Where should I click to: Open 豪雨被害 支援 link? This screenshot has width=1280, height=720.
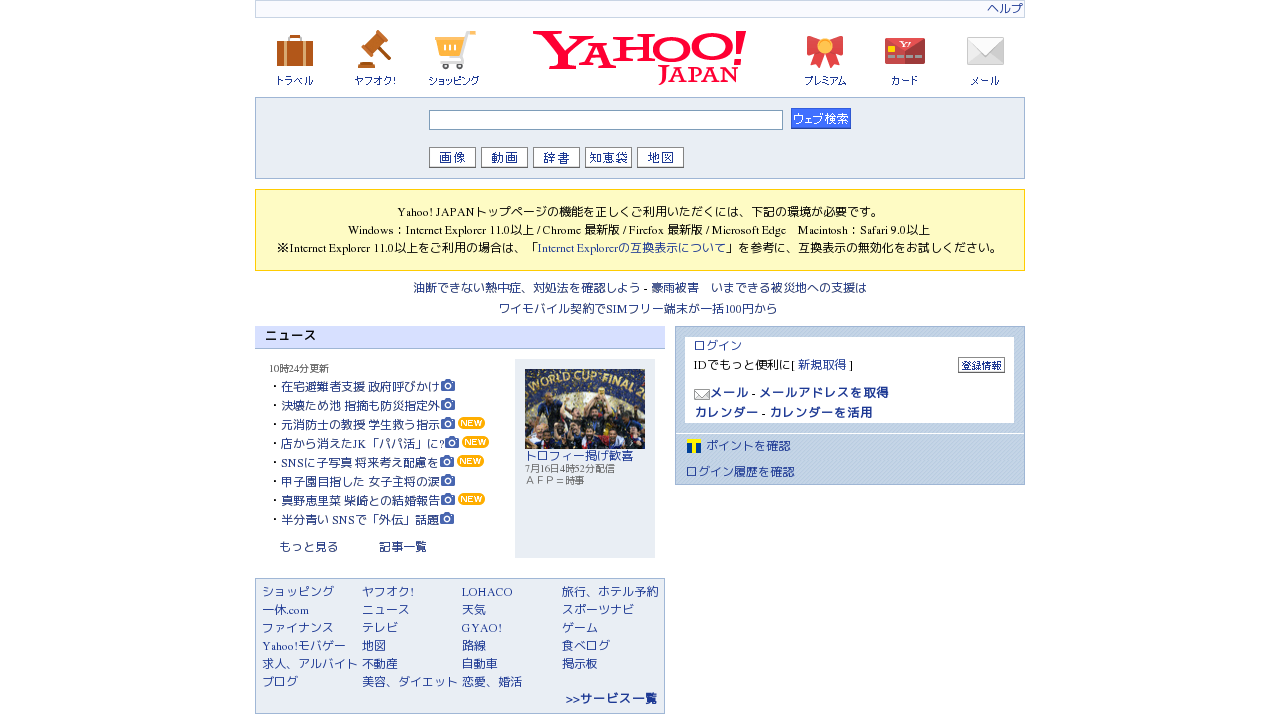[758, 287]
